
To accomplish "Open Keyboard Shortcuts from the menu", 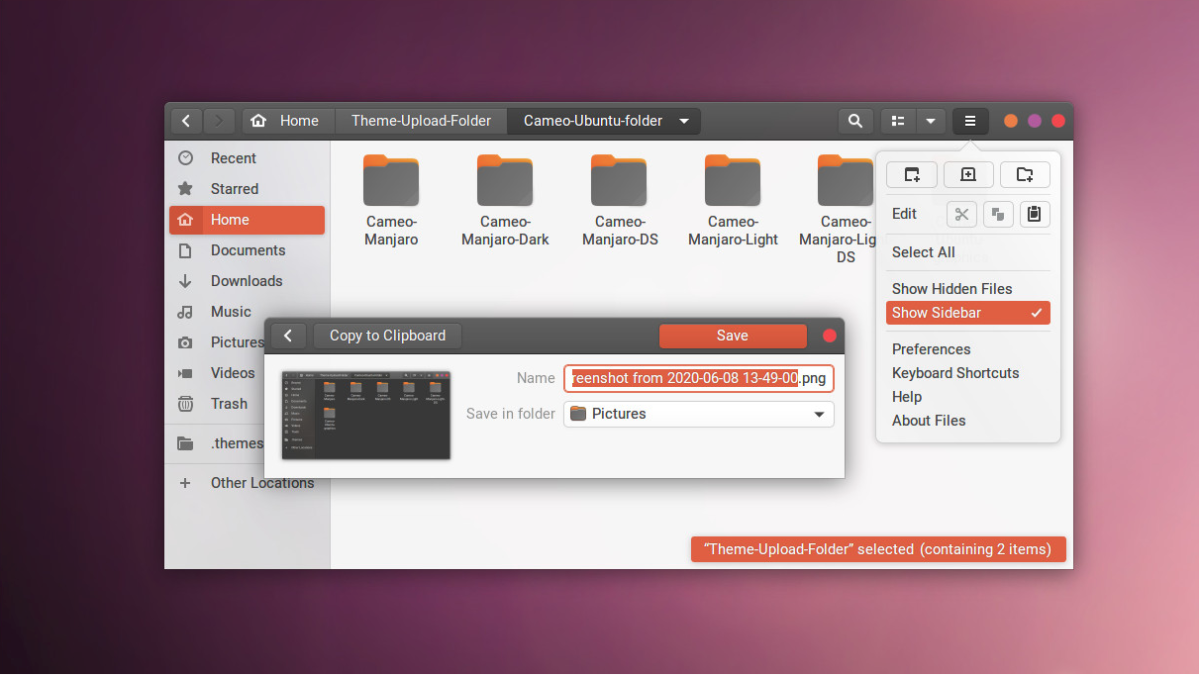I will (955, 372).
